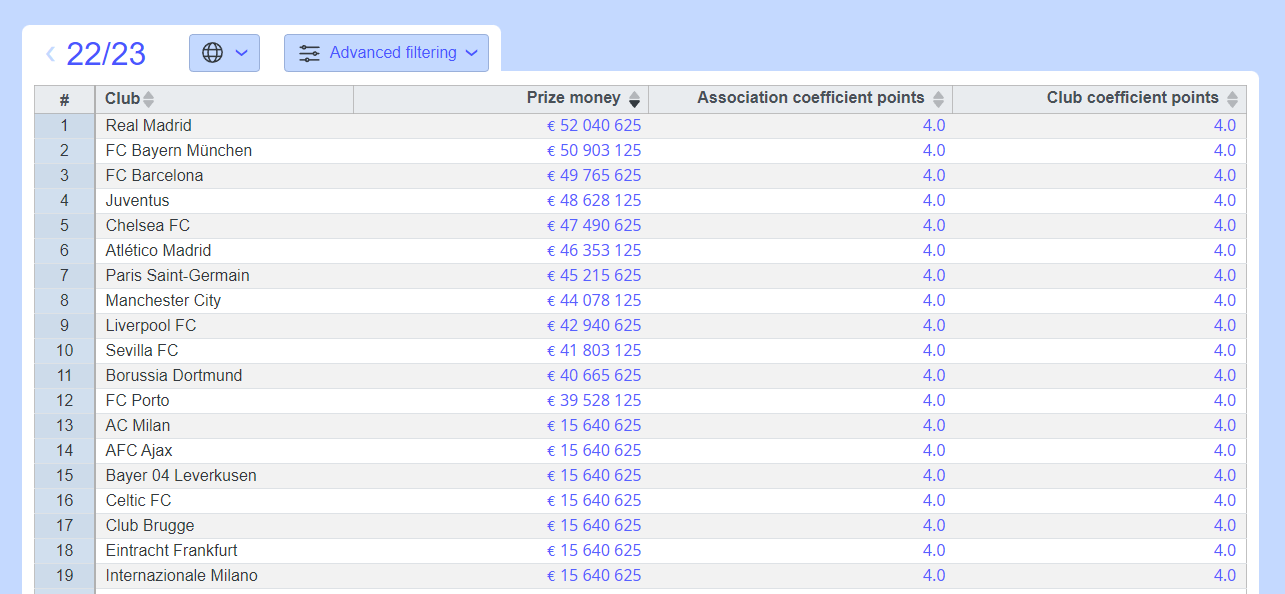Click Club Brugge's club coefficient points
Image resolution: width=1285 pixels, height=594 pixels.
[x=1225, y=526]
